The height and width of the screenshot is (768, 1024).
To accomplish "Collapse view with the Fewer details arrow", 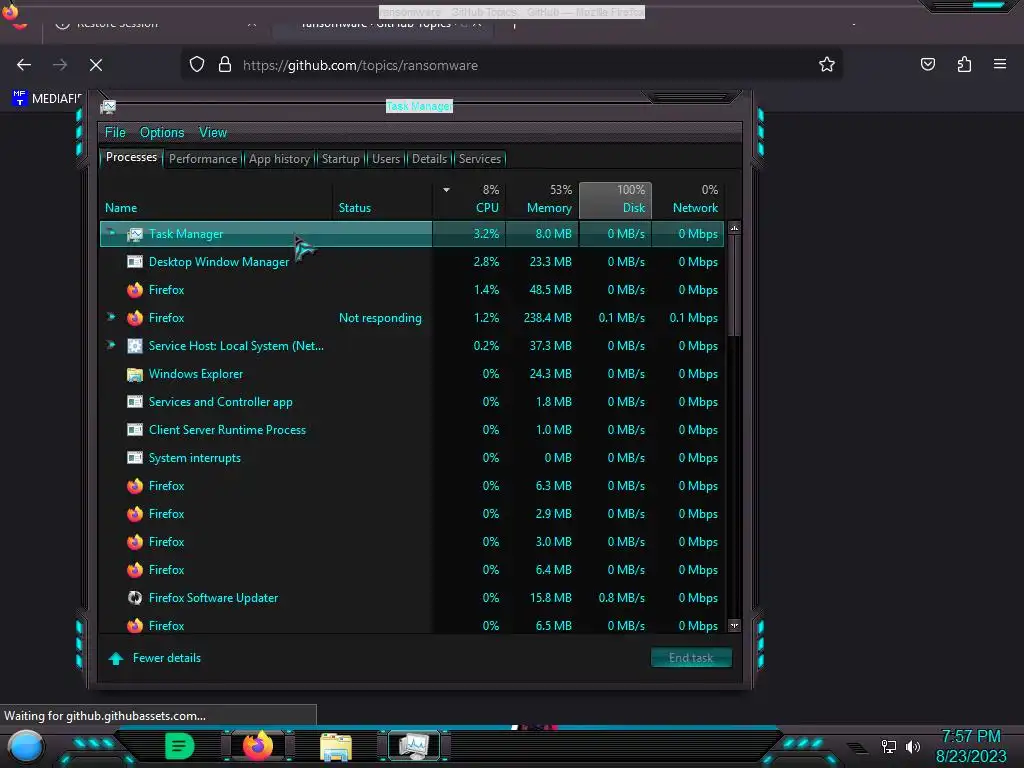I will 116,658.
